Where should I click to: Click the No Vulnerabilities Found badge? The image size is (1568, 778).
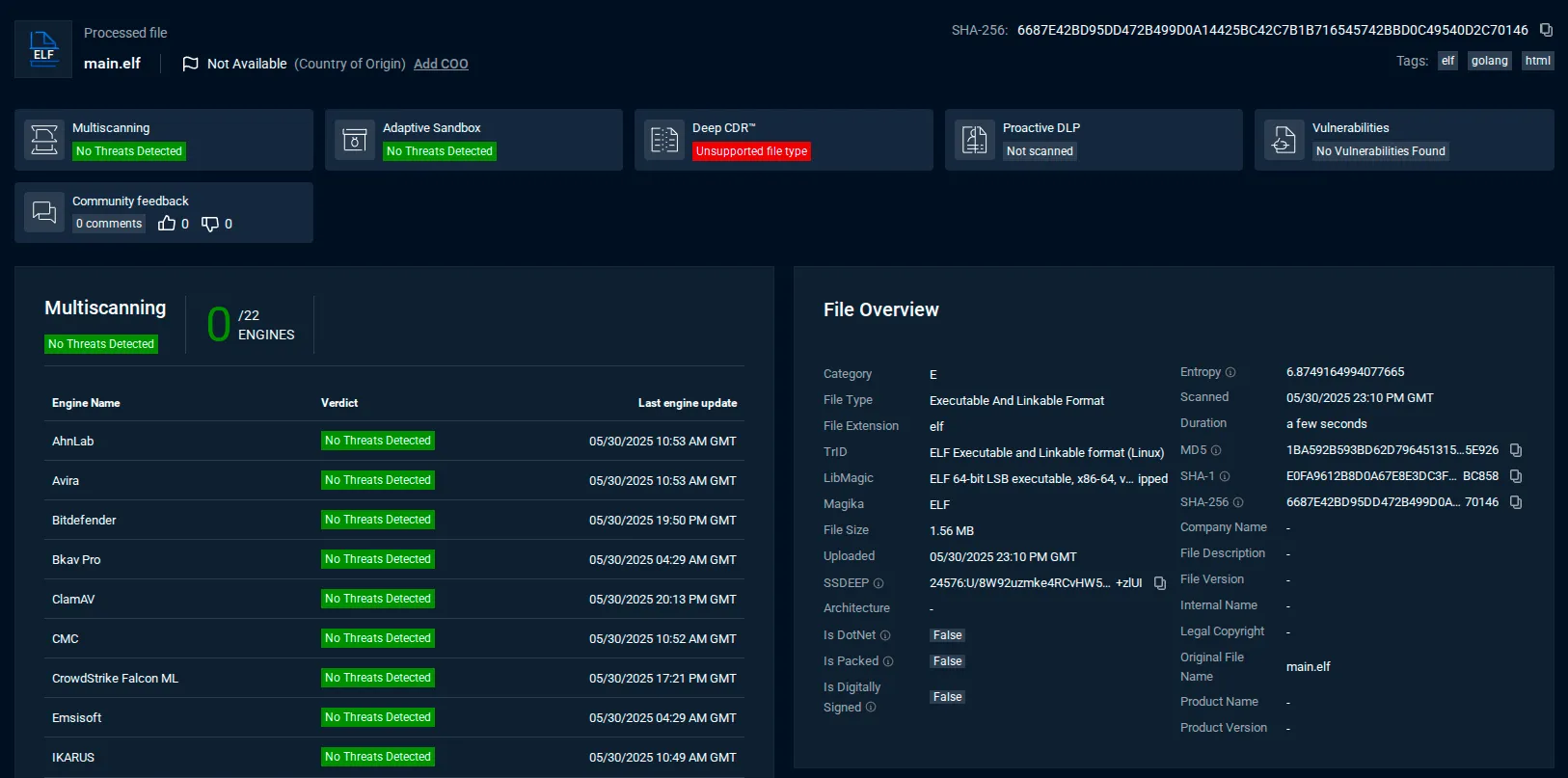[1381, 151]
